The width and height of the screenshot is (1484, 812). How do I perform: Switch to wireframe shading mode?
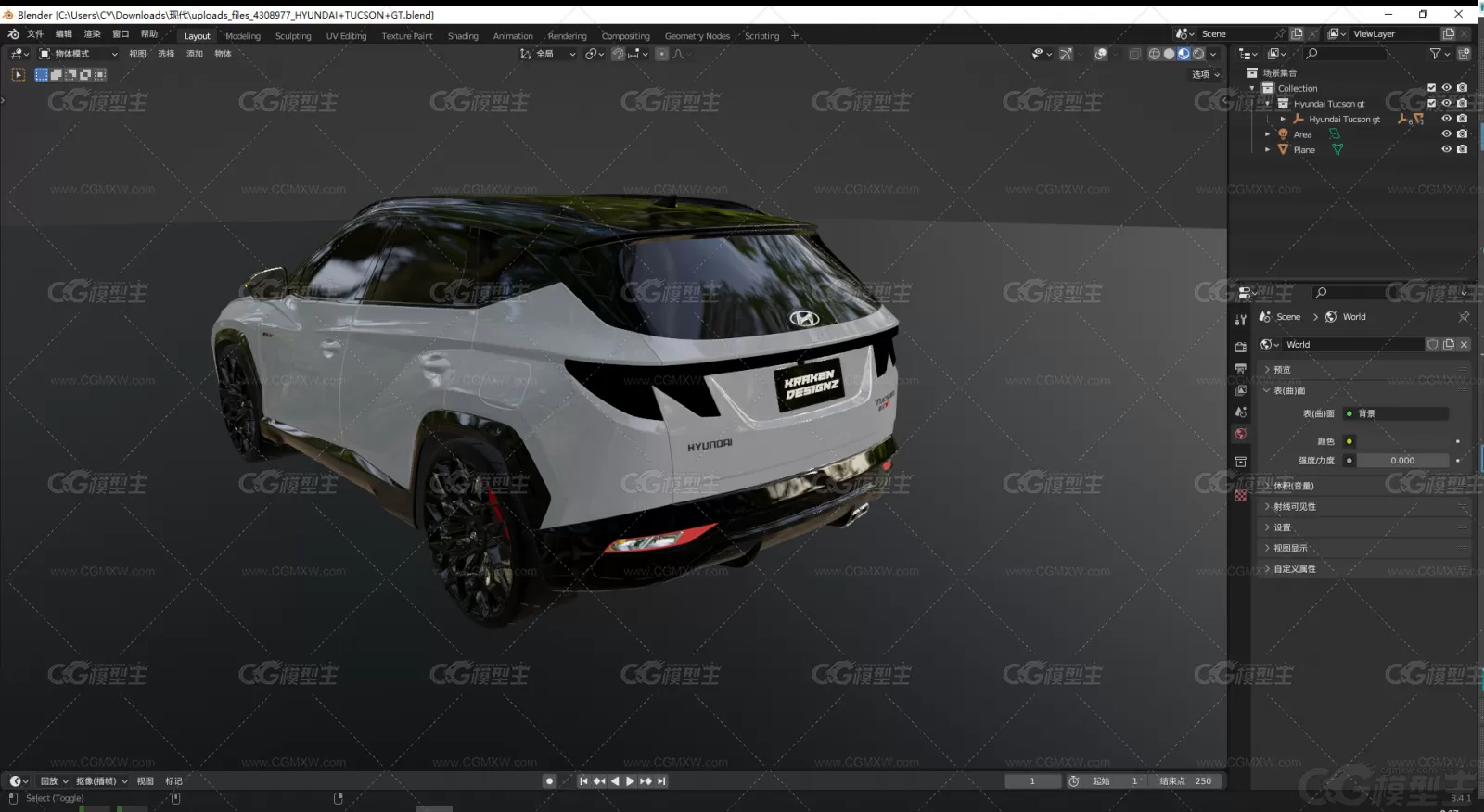tap(1155, 54)
